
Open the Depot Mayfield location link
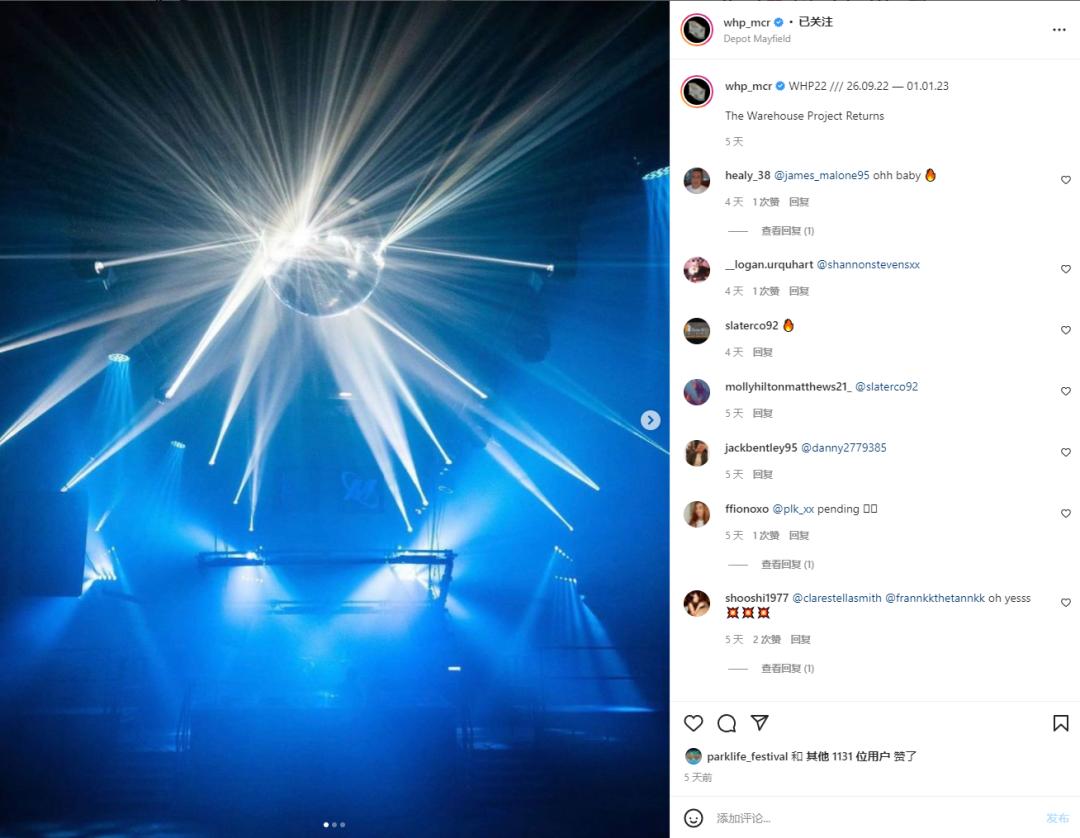click(x=757, y=39)
